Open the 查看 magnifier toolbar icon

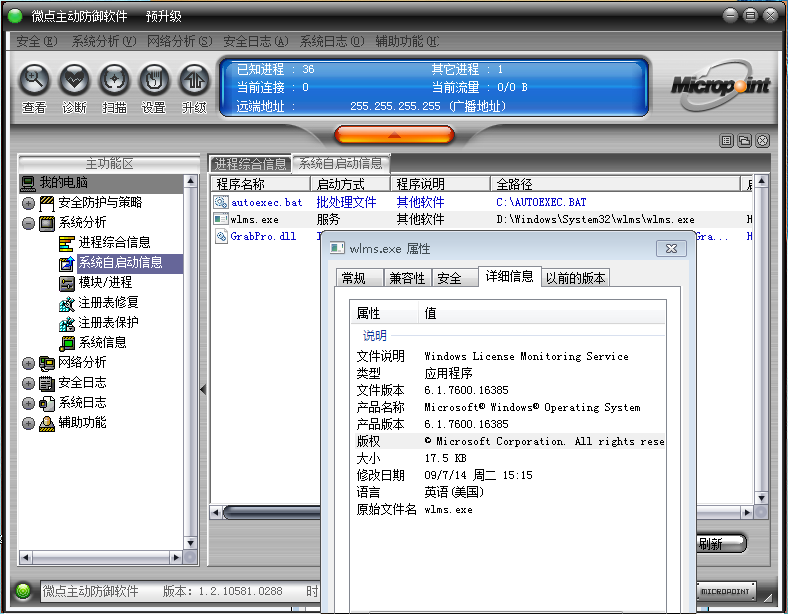[x=34, y=80]
